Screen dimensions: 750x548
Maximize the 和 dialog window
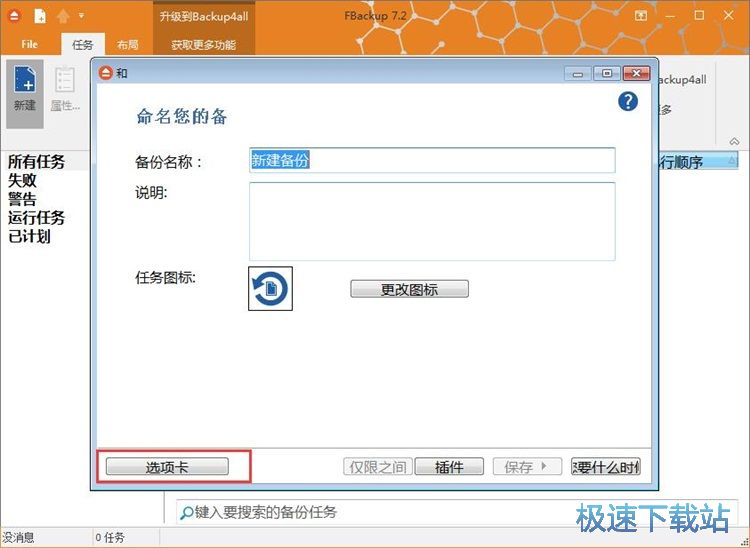(607, 74)
